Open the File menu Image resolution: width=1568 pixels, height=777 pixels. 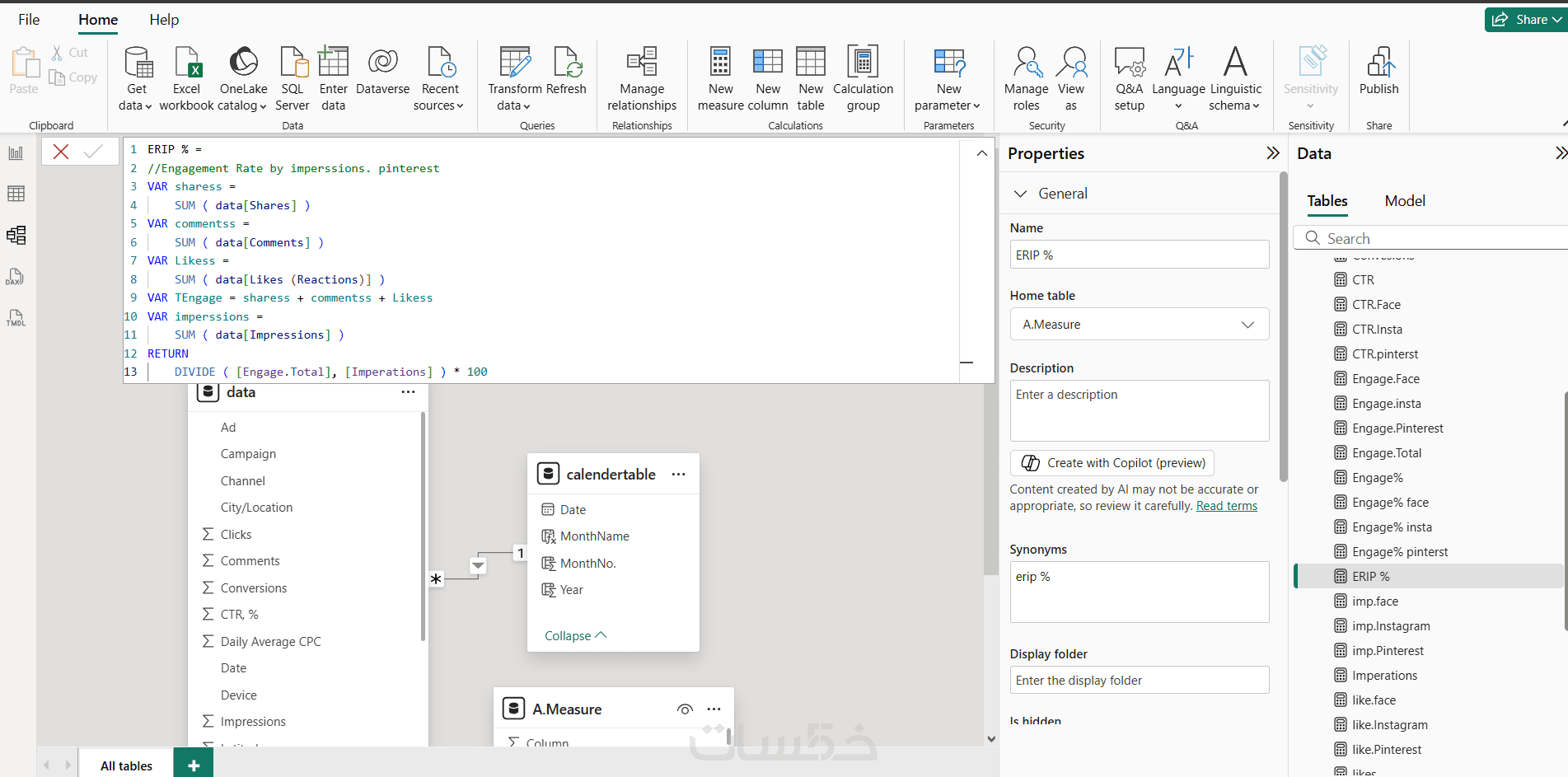pos(29,20)
